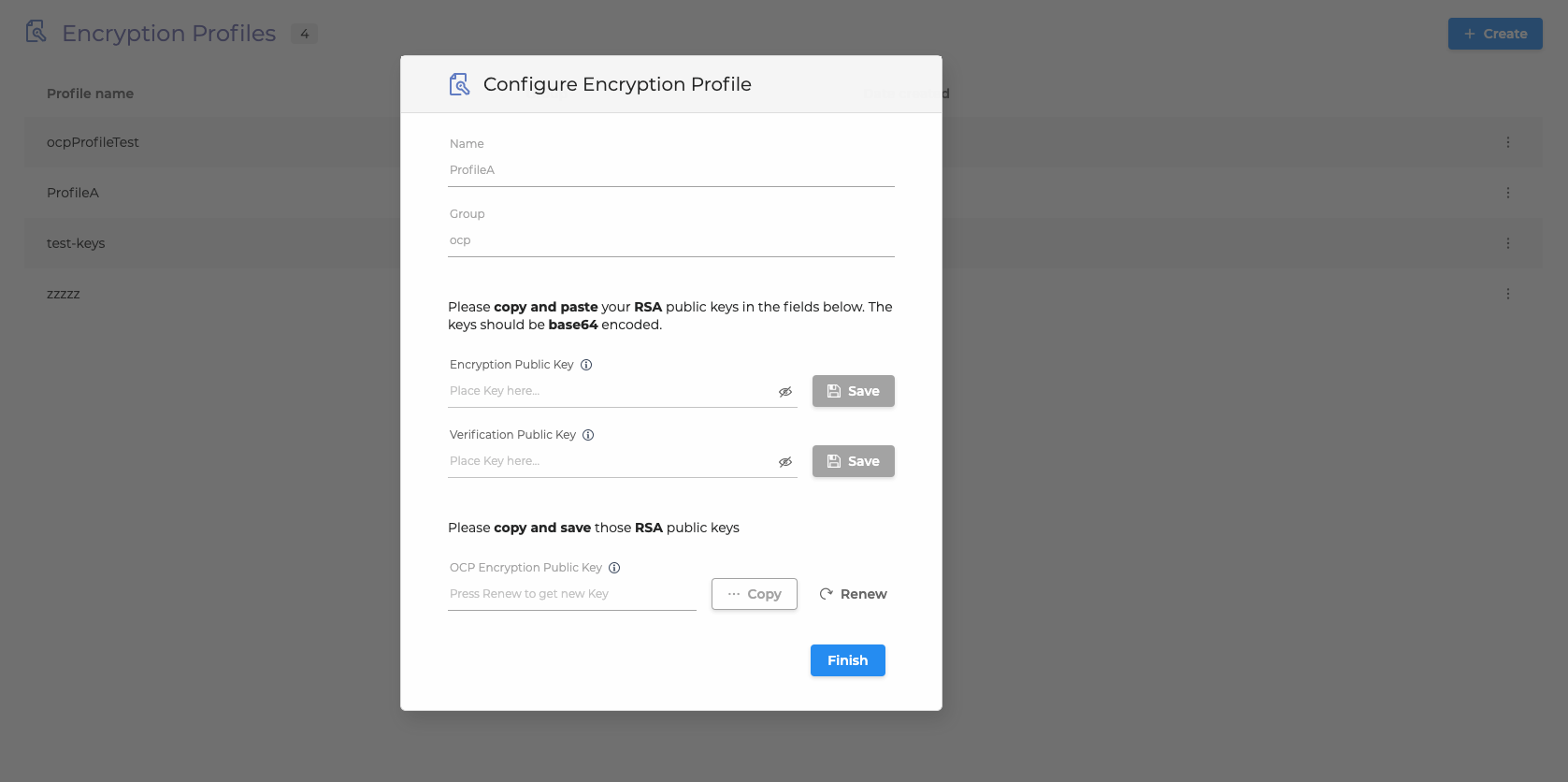
Task: Toggle visibility of Encryption Public Key field
Action: coord(785,392)
